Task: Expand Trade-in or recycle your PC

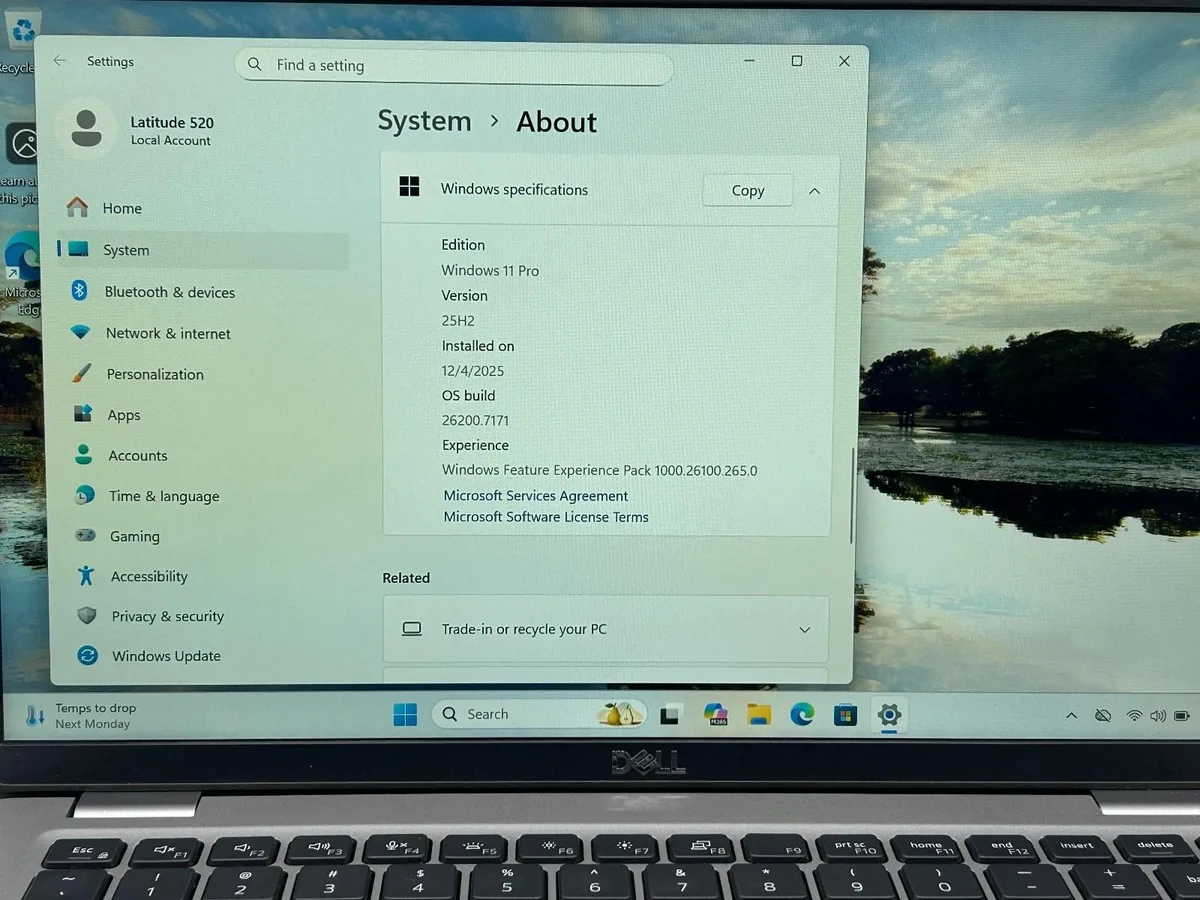Action: click(x=606, y=629)
